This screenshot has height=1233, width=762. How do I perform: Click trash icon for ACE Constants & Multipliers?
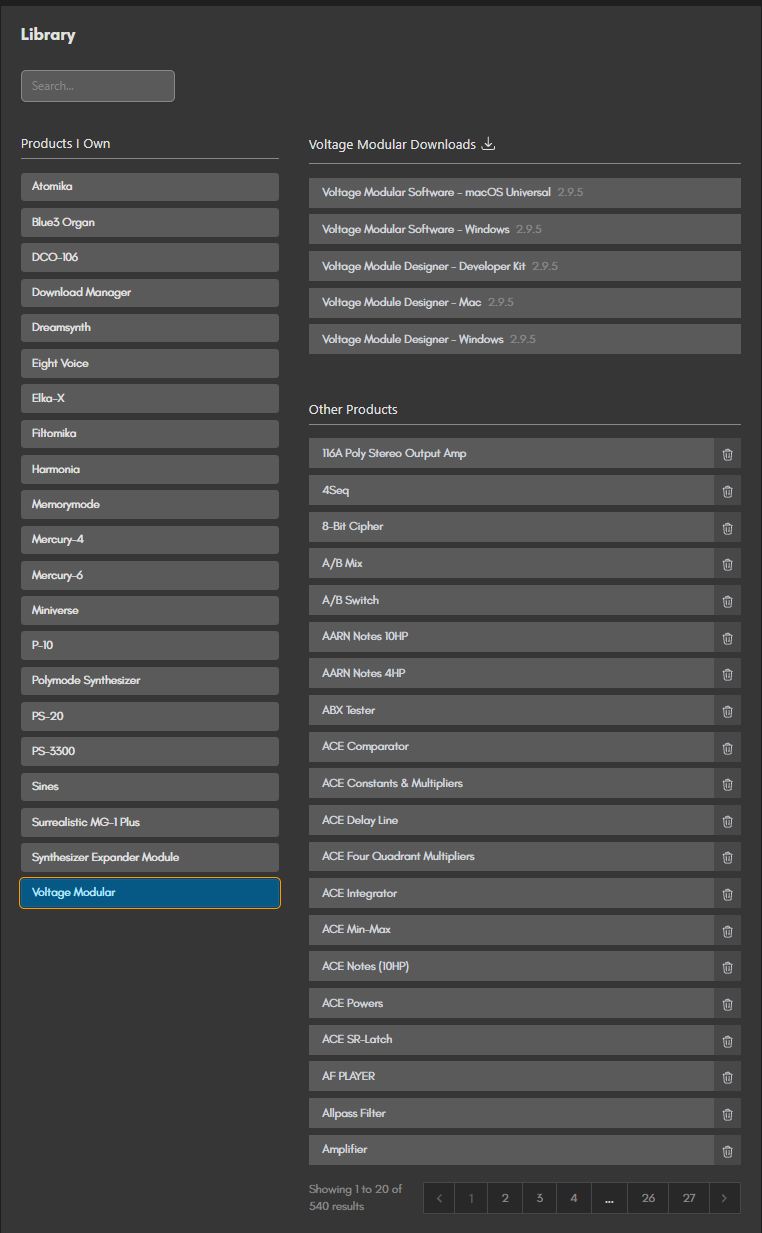pyautogui.click(x=727, y=784)
